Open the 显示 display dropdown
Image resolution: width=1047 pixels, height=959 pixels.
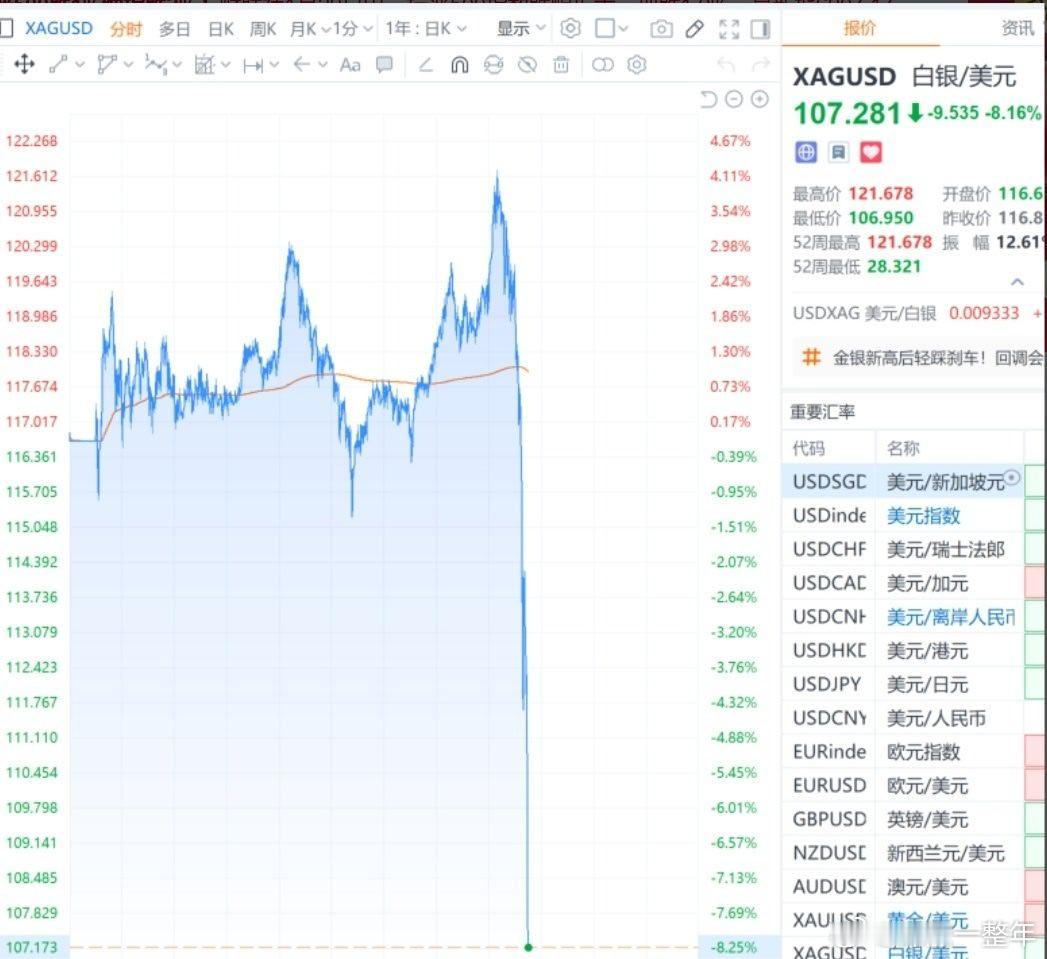click(x=513, y=29)
